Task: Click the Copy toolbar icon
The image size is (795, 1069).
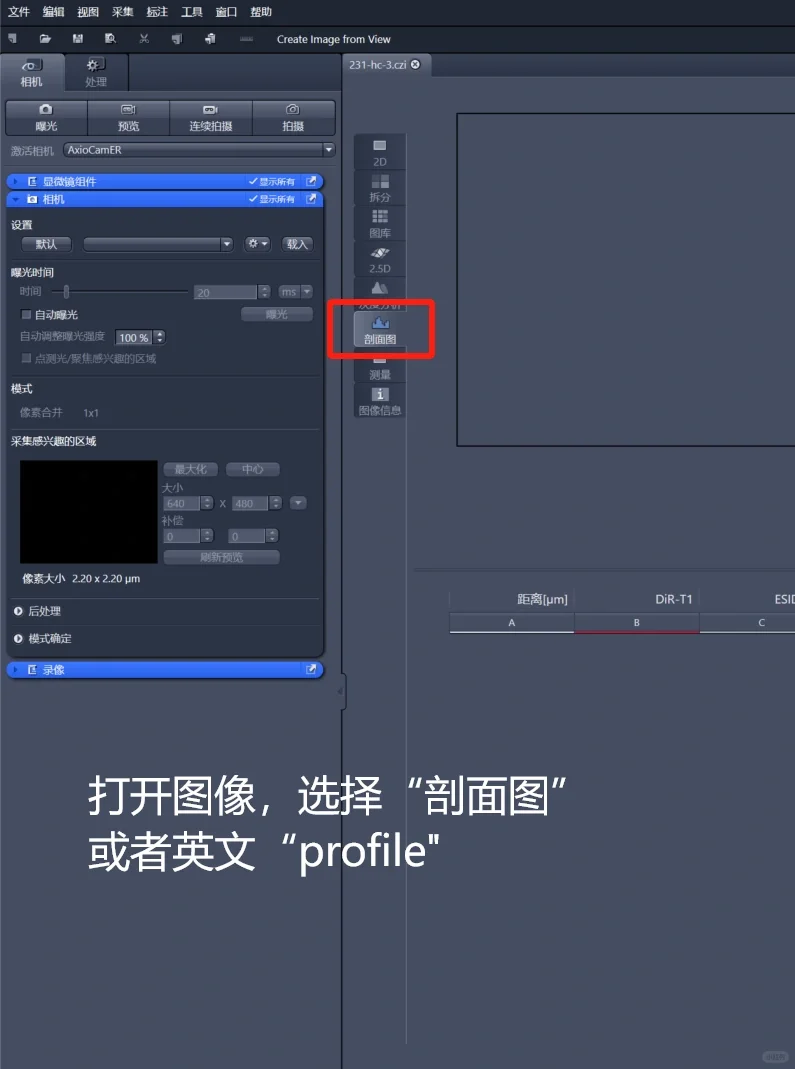Action: click(x=177, y=39)
